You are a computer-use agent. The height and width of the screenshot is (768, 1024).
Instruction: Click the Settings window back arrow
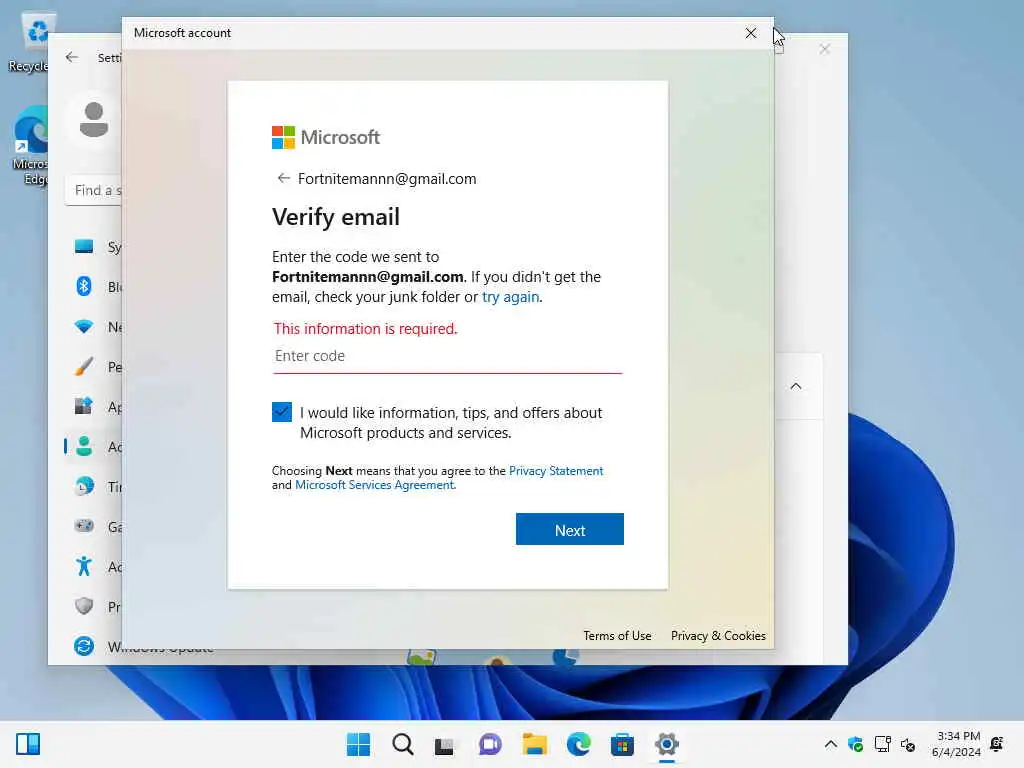point(72,57)
